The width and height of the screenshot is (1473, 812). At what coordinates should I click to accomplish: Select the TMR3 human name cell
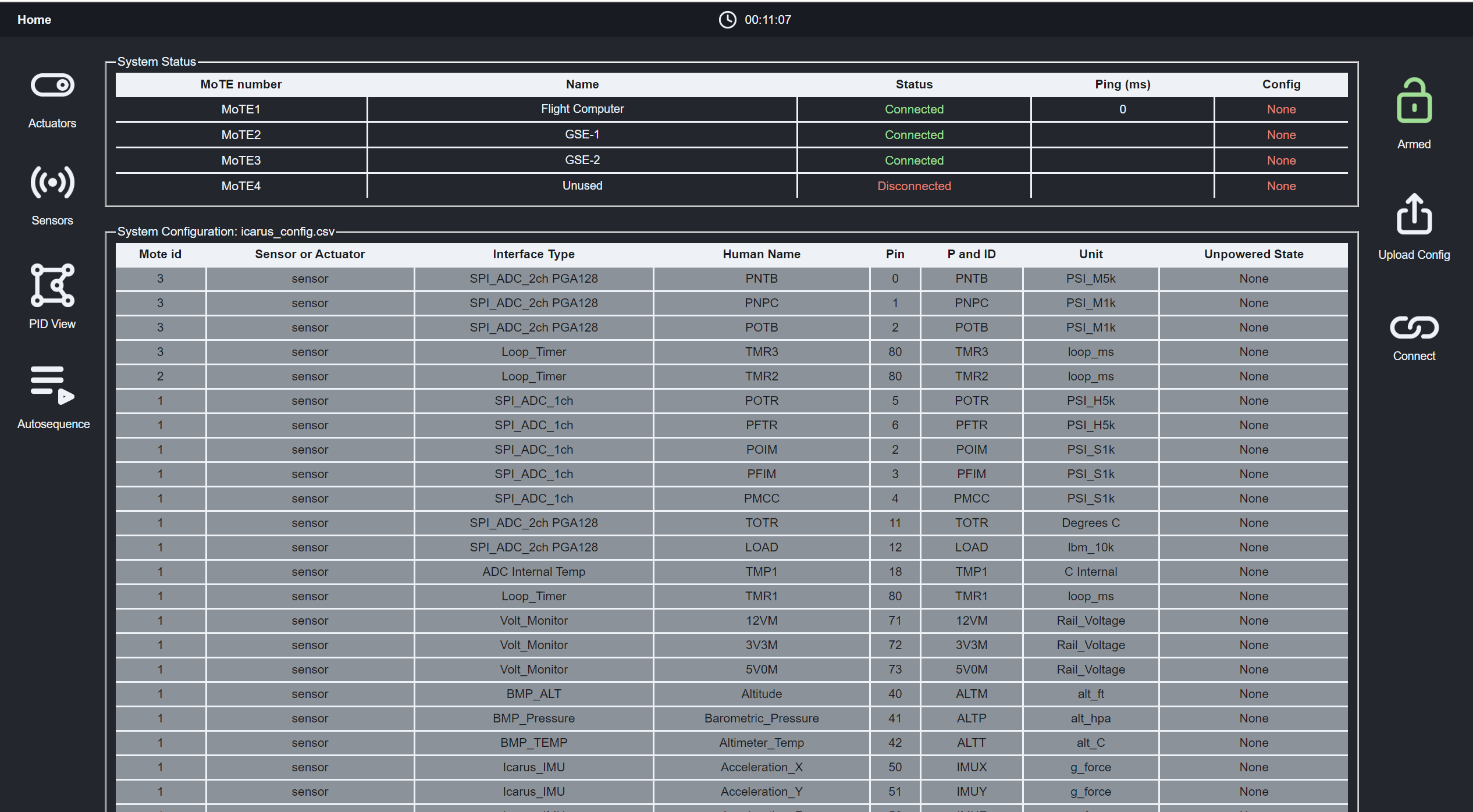pyautogui.click(x=762, y=352)
